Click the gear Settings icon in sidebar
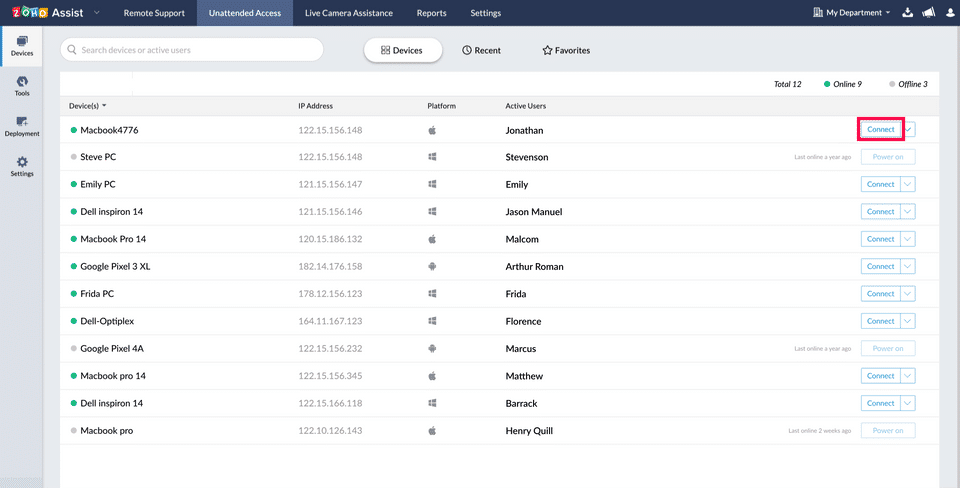The width and height of the screenshot is (960, 488). (21, 166)
